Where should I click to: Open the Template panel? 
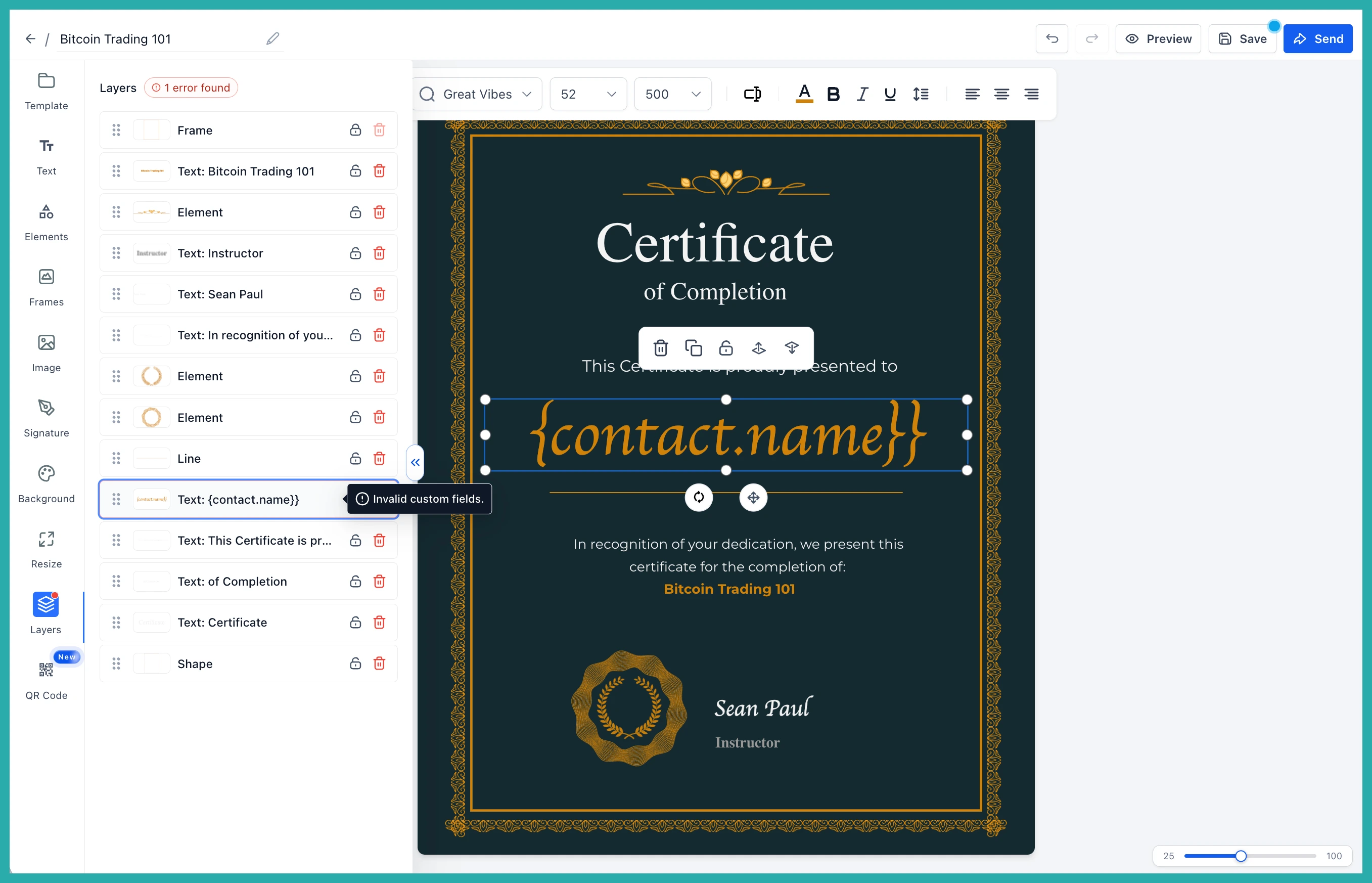click(x=47, y=91)
